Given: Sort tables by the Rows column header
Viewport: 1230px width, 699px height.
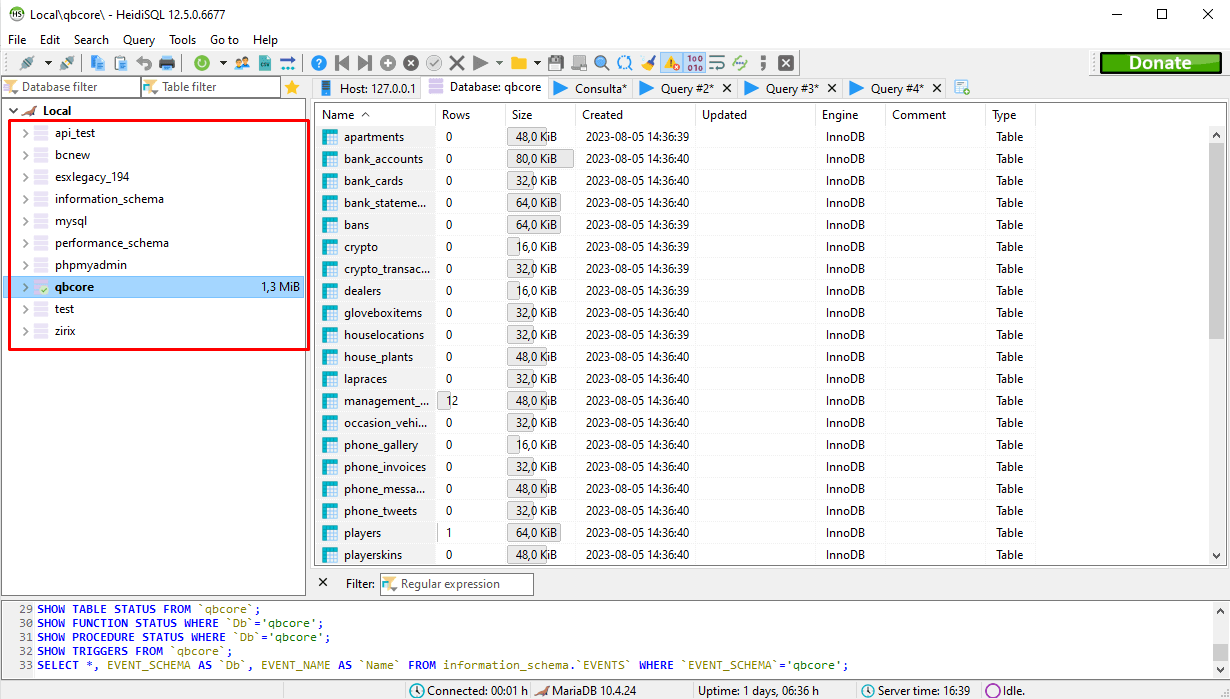Looking at the screenshot, I should click(469, 115).
